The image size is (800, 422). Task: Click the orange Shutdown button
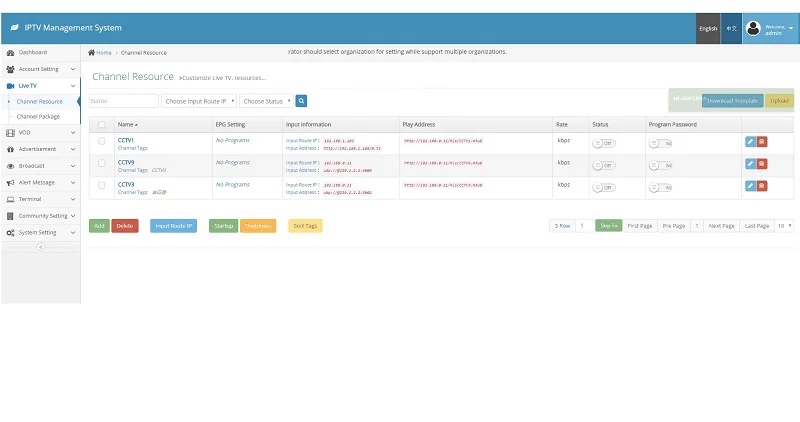(x=258, y=226)
